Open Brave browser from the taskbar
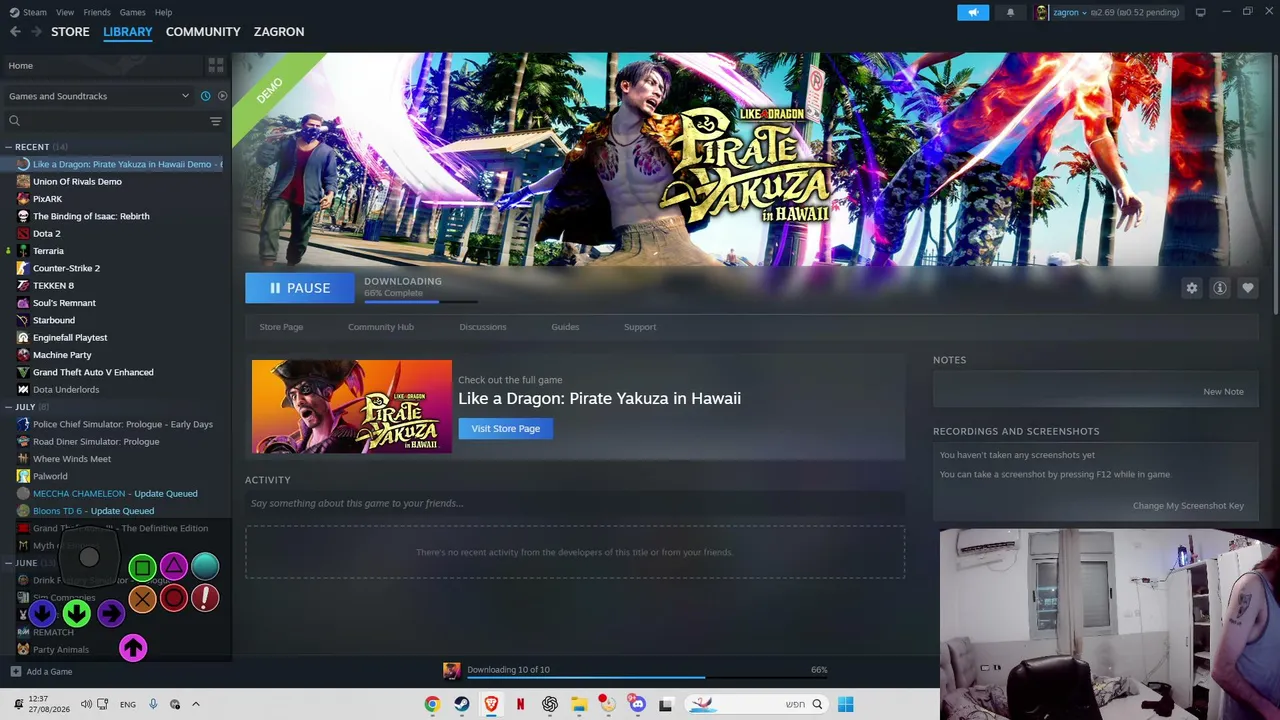The height and width of the screenshot is (720, 1280). coord(491,704)
